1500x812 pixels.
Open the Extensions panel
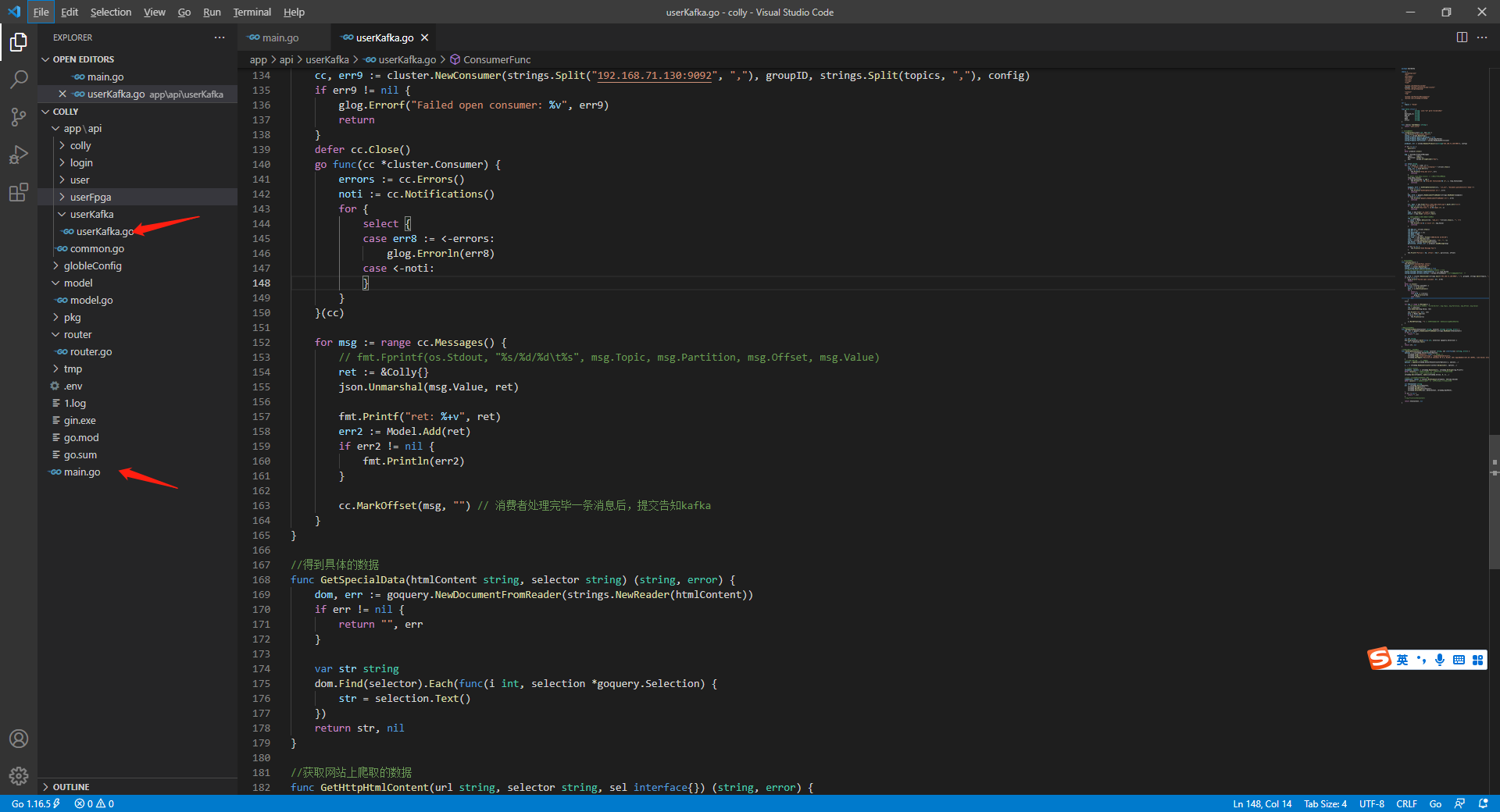click(19, 192)
